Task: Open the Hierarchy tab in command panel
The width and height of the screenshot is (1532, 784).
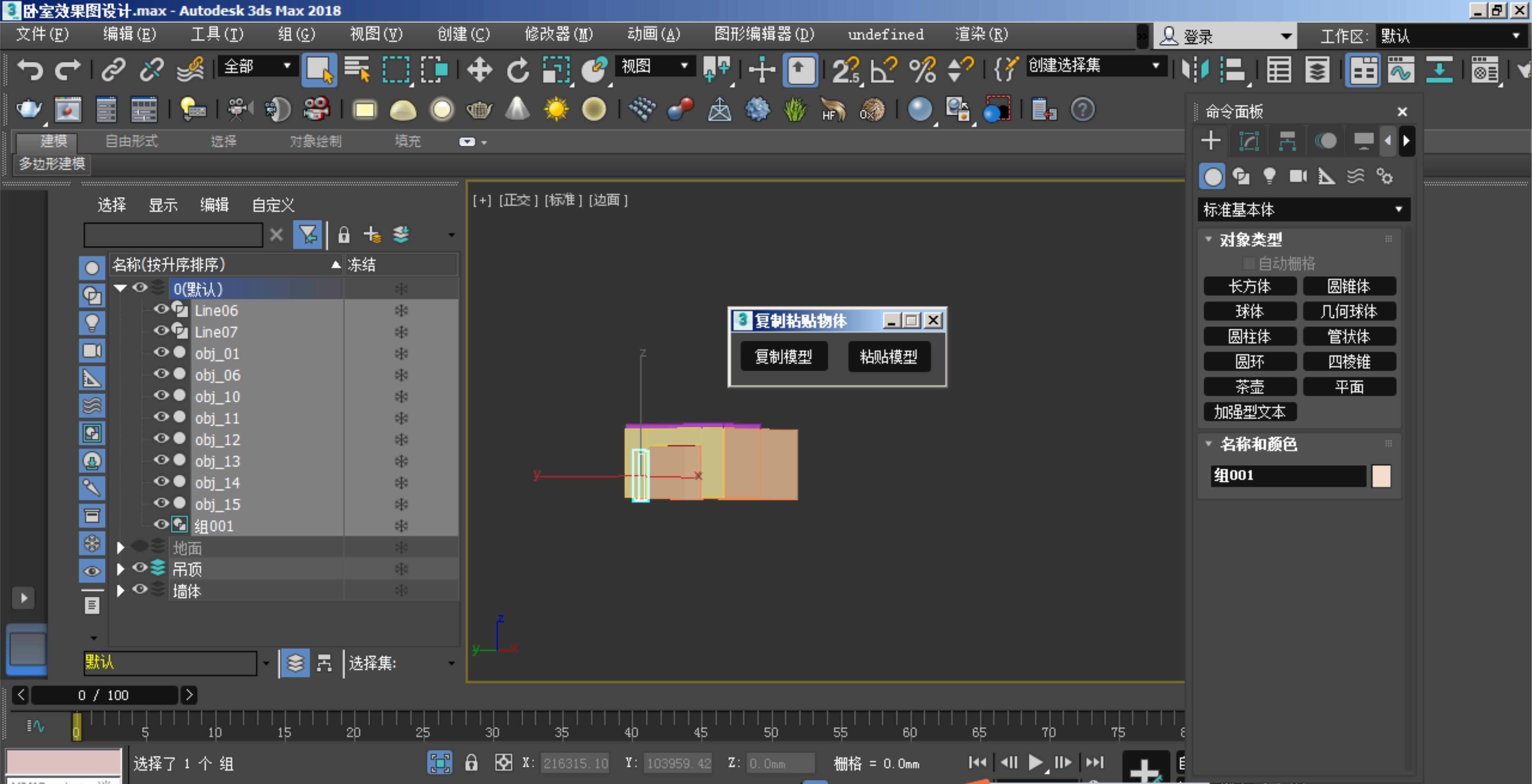Action: [1287, 141]
